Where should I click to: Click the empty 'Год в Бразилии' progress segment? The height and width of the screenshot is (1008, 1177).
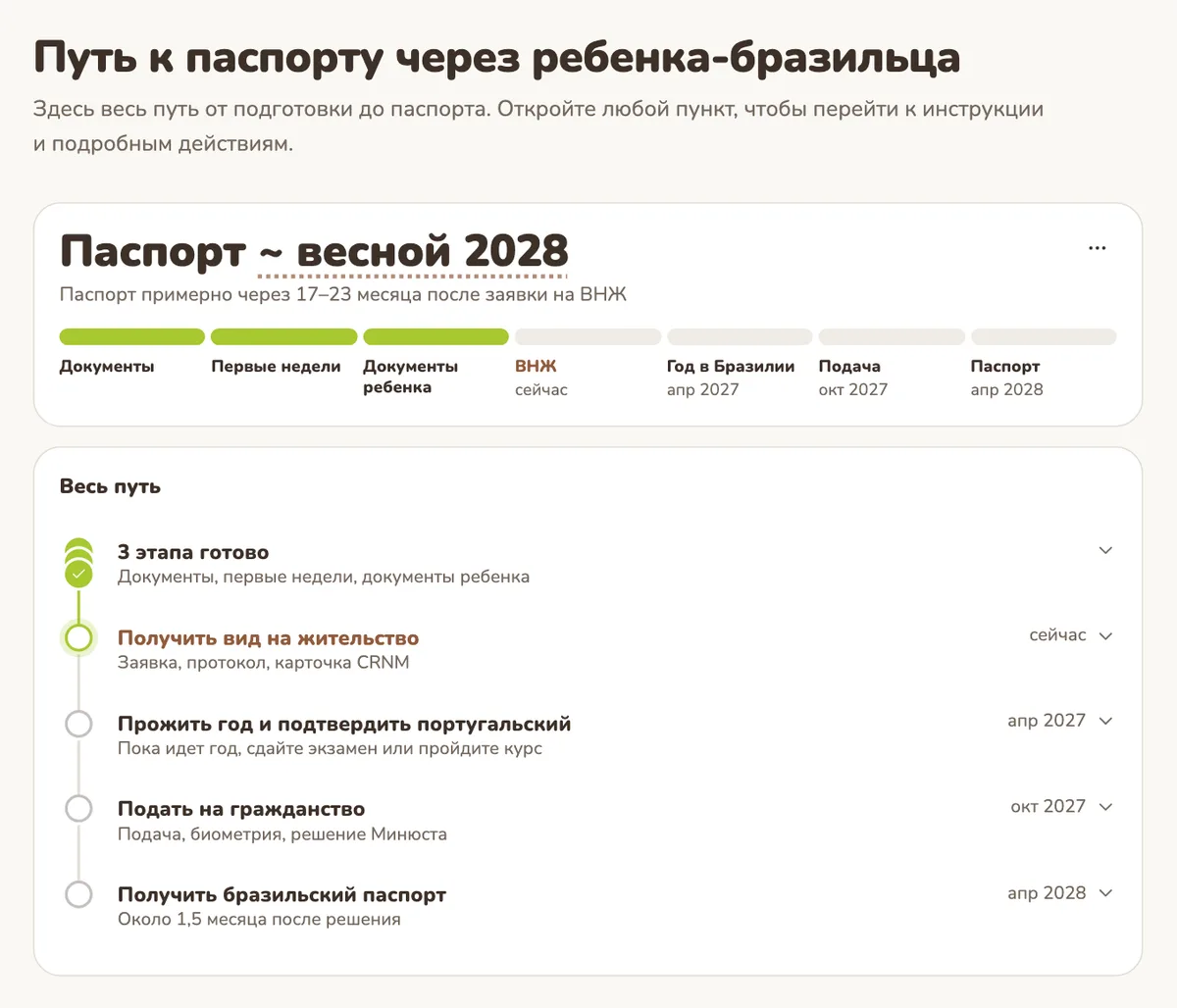click(x=740, y=336)
